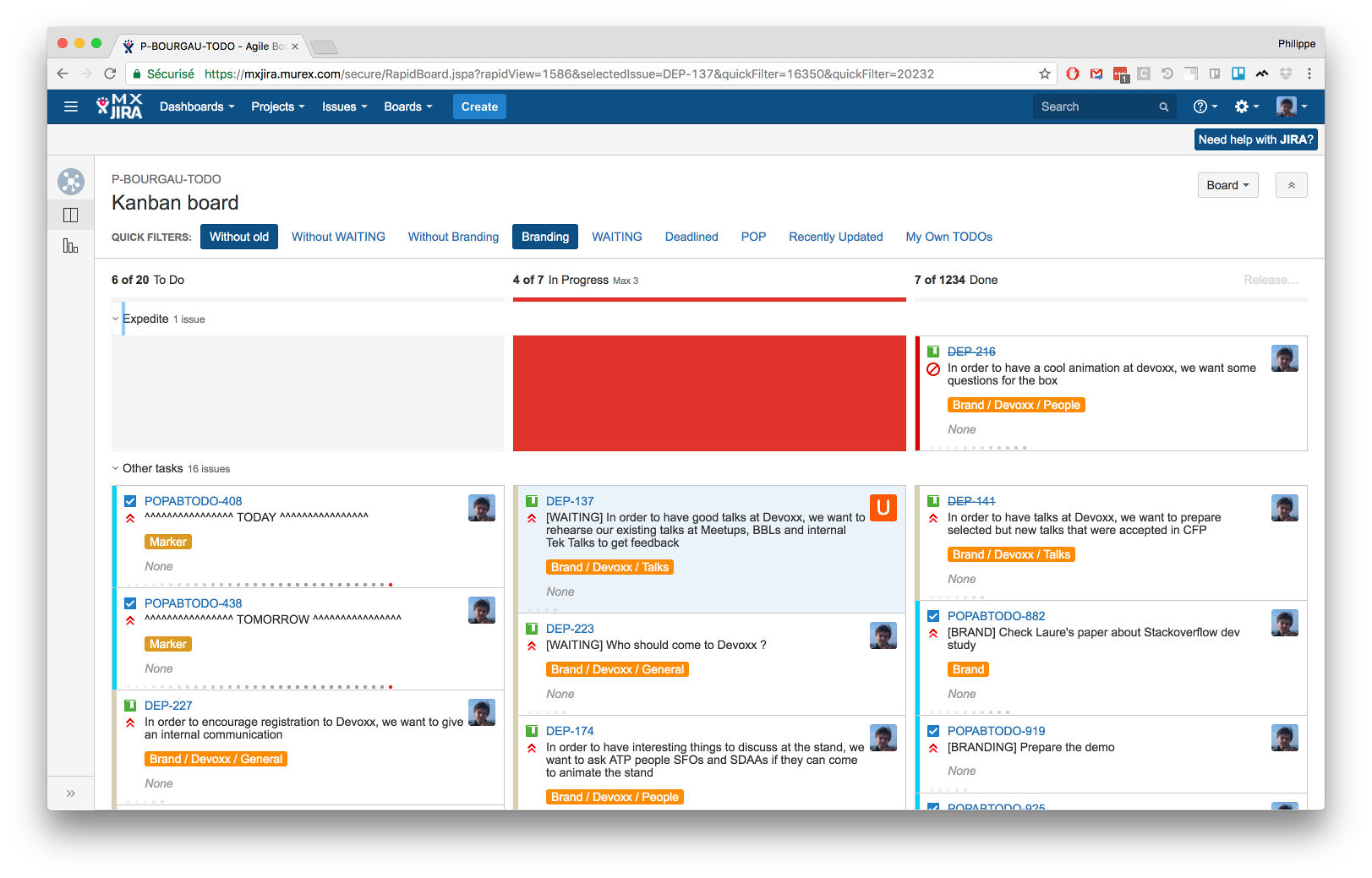Collapse the Other tasks swimlane
Screen dimensions: 1372x878
coord(116,468)
